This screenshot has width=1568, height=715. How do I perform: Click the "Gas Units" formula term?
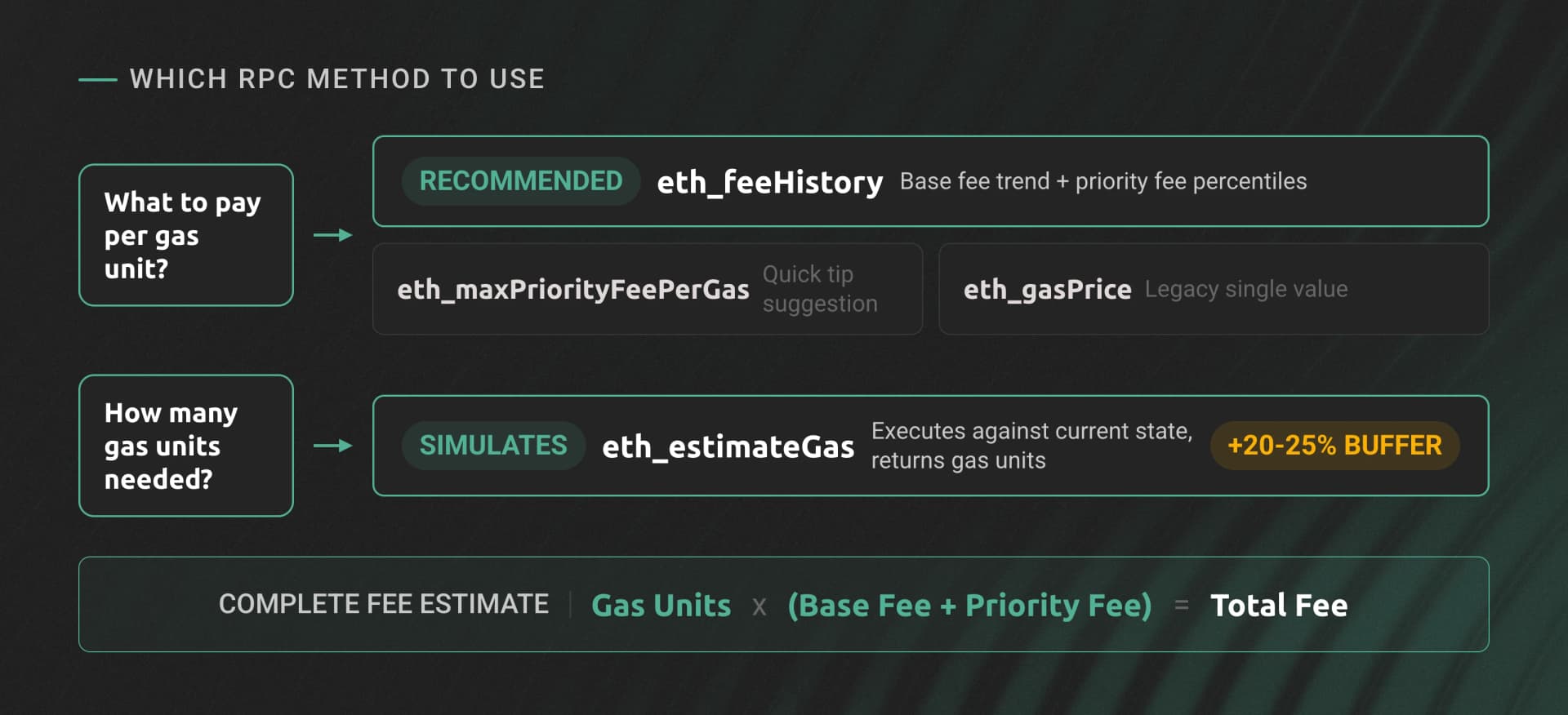661,606
